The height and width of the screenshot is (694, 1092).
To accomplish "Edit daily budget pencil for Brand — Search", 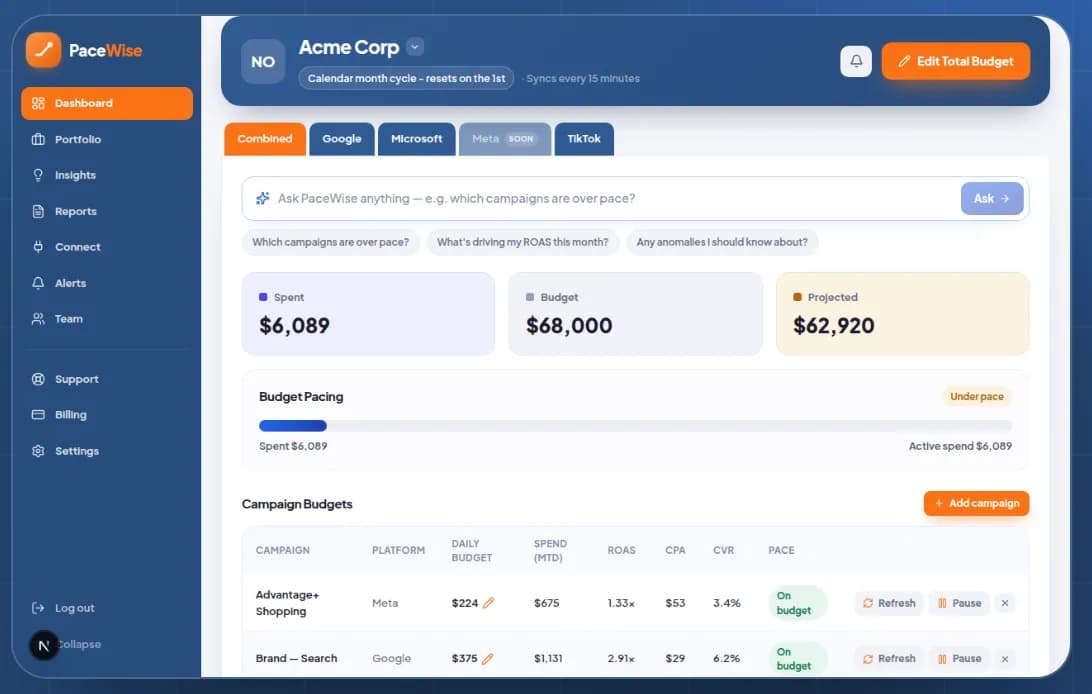I will pos(488,658).
